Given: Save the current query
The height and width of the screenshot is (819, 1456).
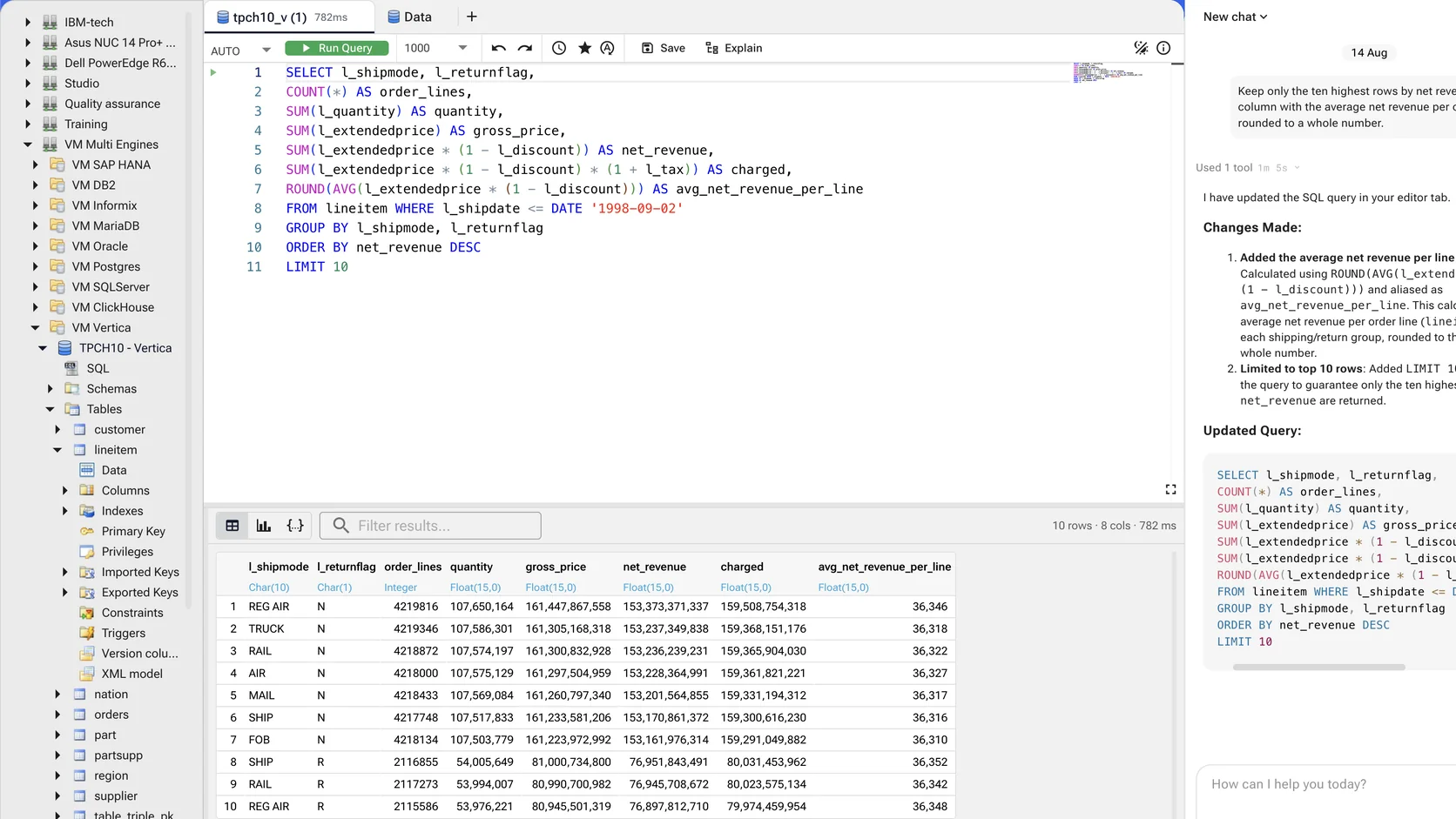Looking at the screenshot, I should pos(664,48).
